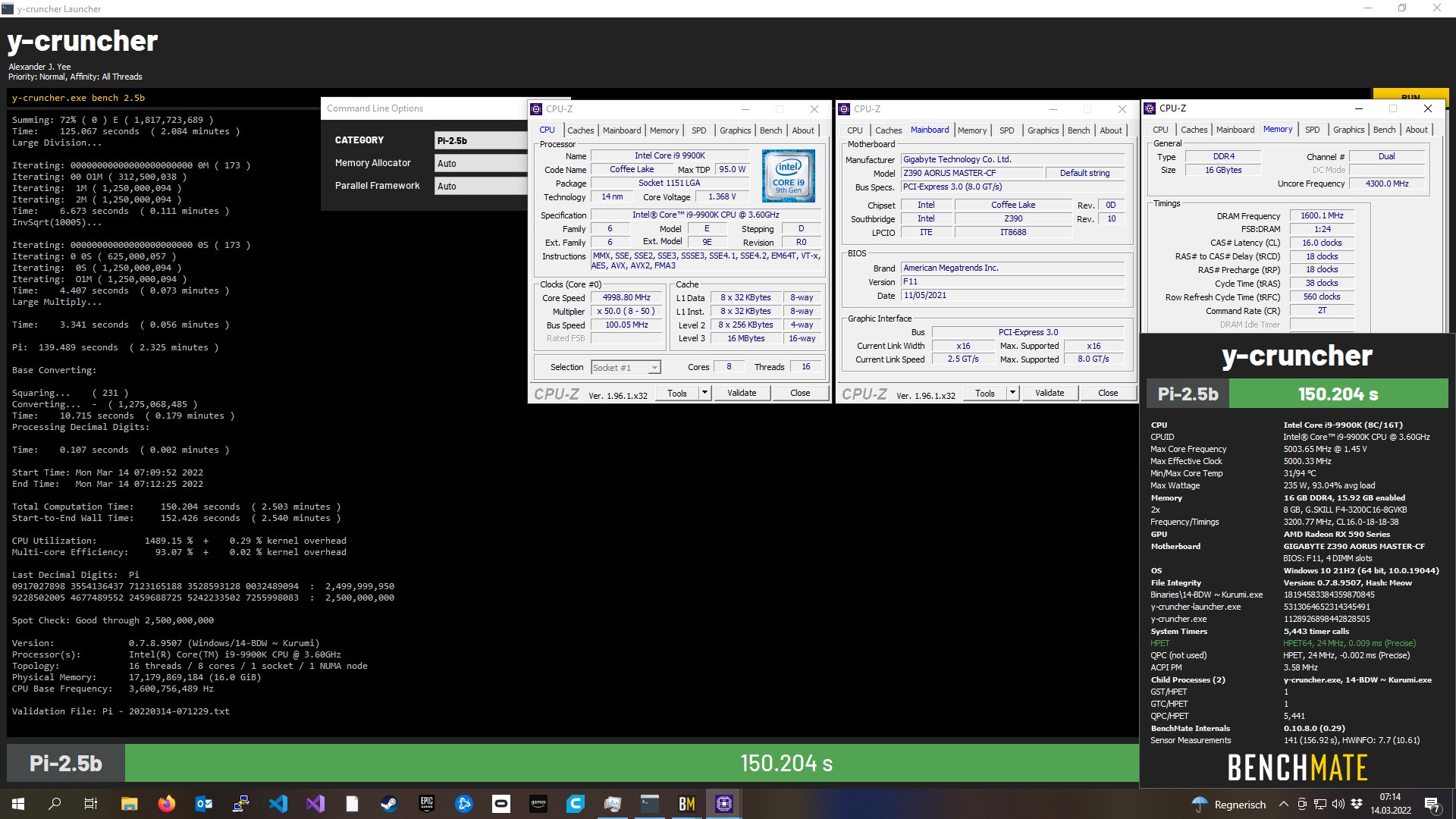Open the Oculus taskbar icon
This screenshot has height=819, width=1456.
pos(500,804)
